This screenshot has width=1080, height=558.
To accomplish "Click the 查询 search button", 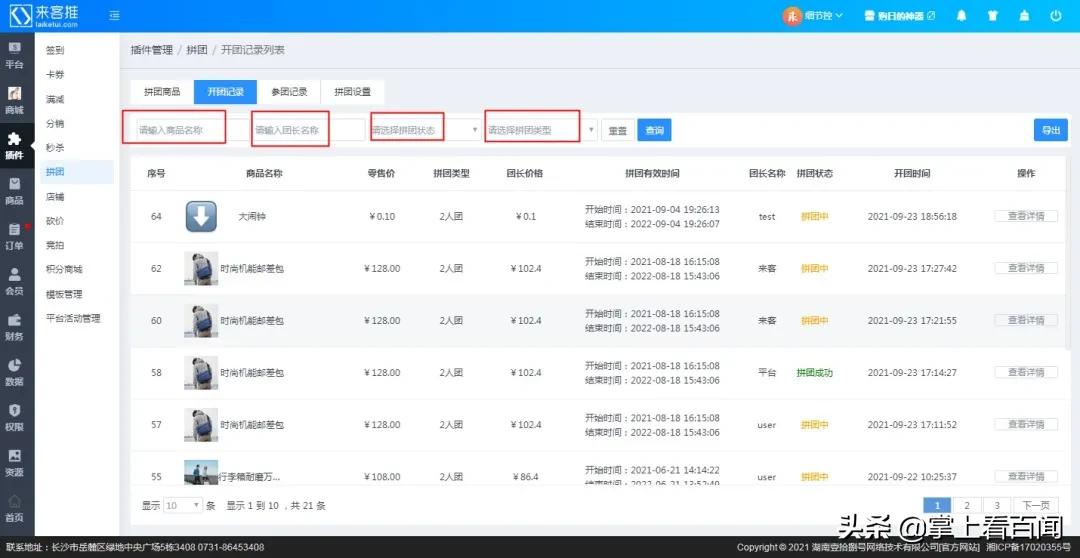I will coord(654,130).
